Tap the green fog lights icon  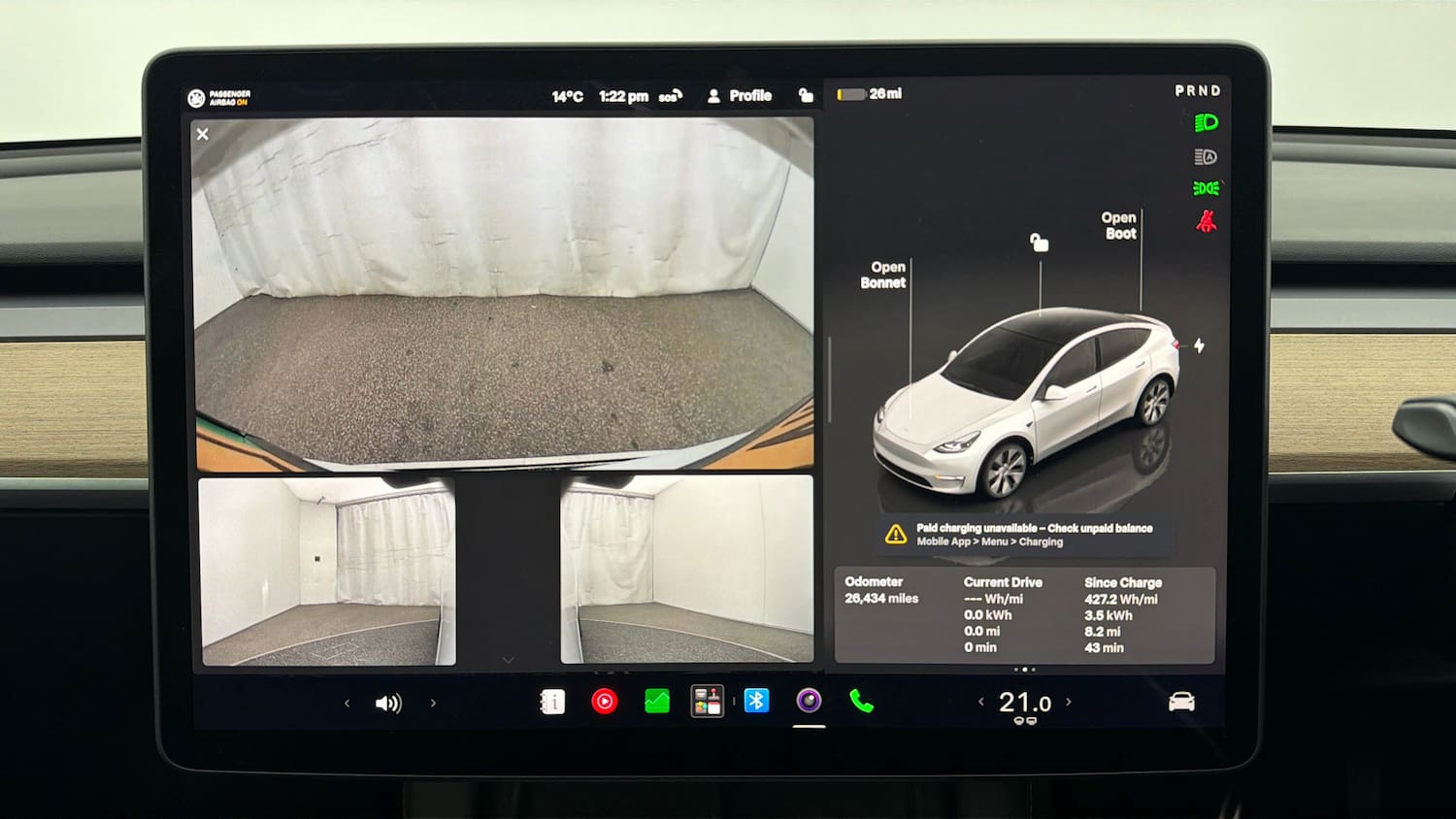pyautogui.click(x=1207, y=188)
